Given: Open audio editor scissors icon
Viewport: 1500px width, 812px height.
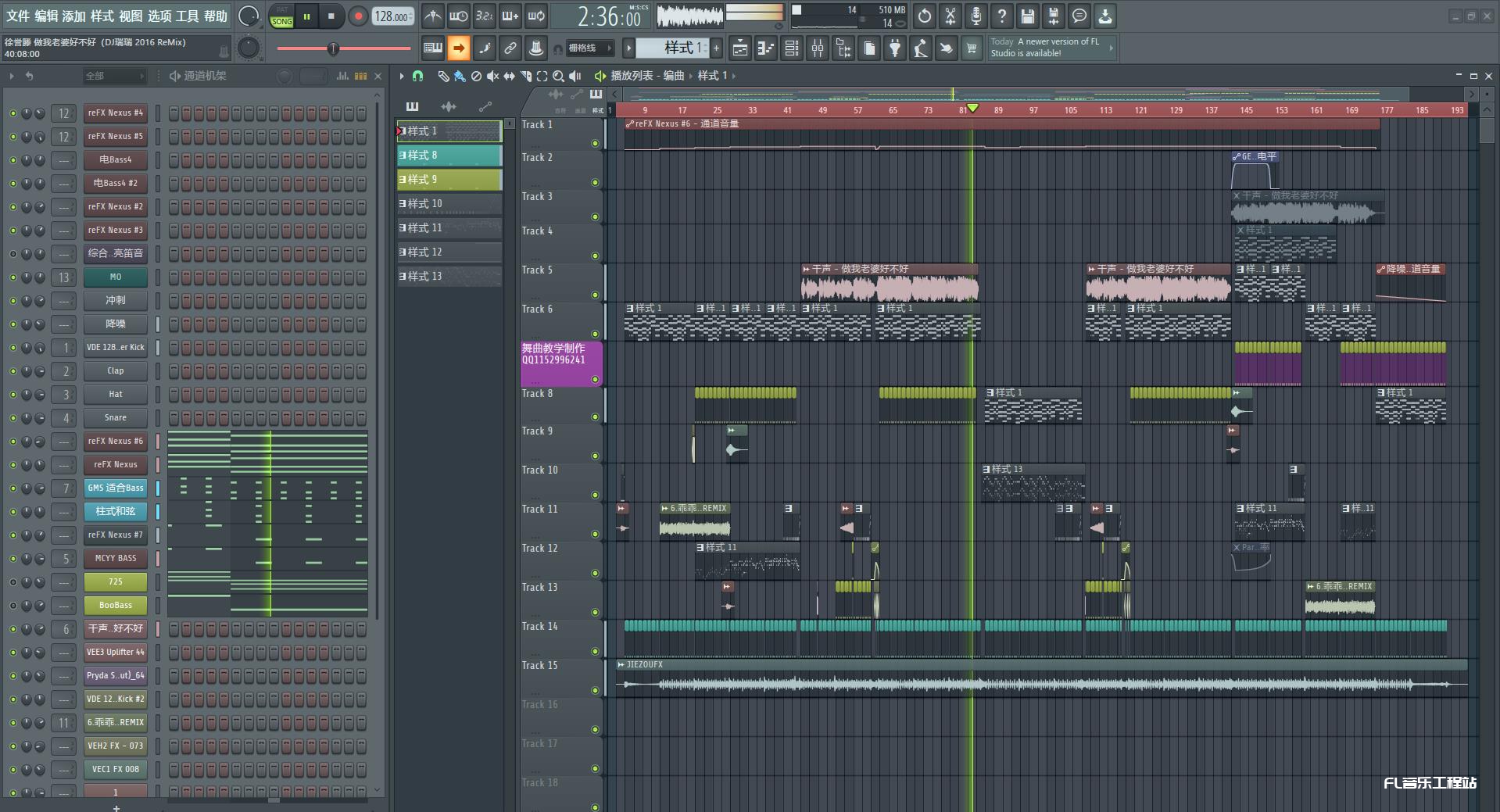Looking at the screenshot, I should pyautogui.click(x=950, y=16).
